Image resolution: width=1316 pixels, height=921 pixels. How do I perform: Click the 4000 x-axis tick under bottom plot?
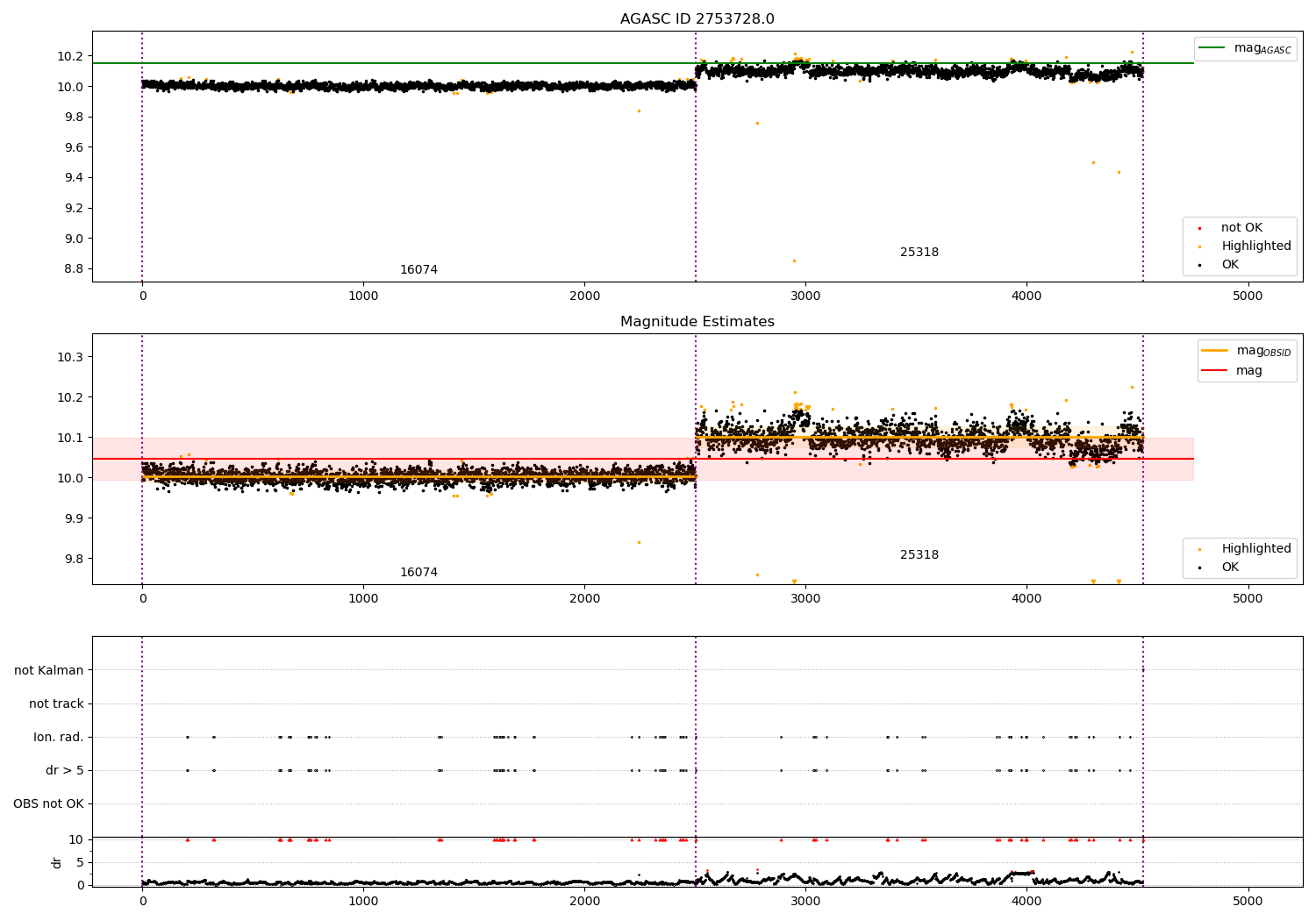[1026, 901]
